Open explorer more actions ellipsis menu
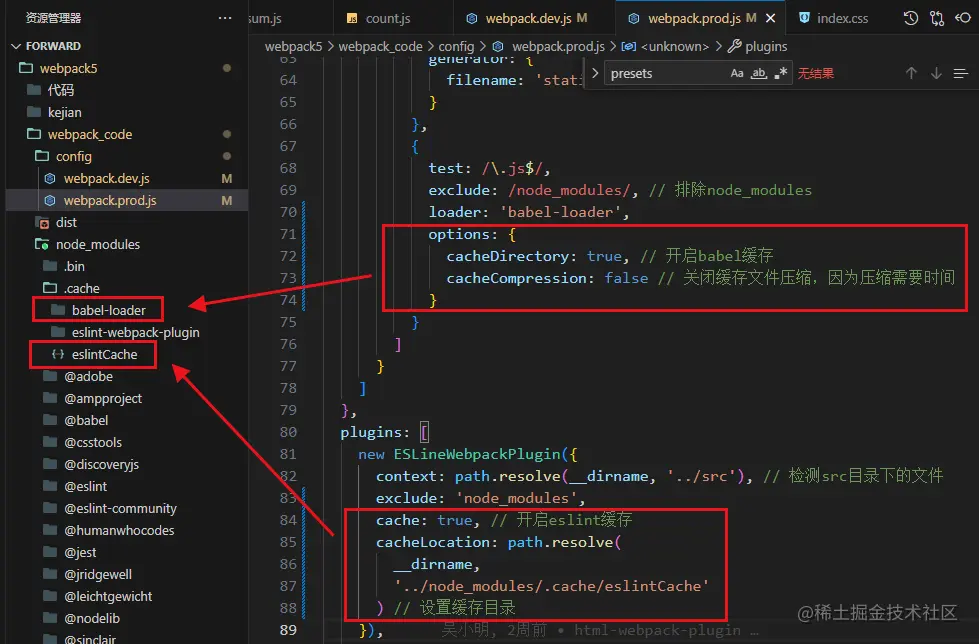 (225, 18)
